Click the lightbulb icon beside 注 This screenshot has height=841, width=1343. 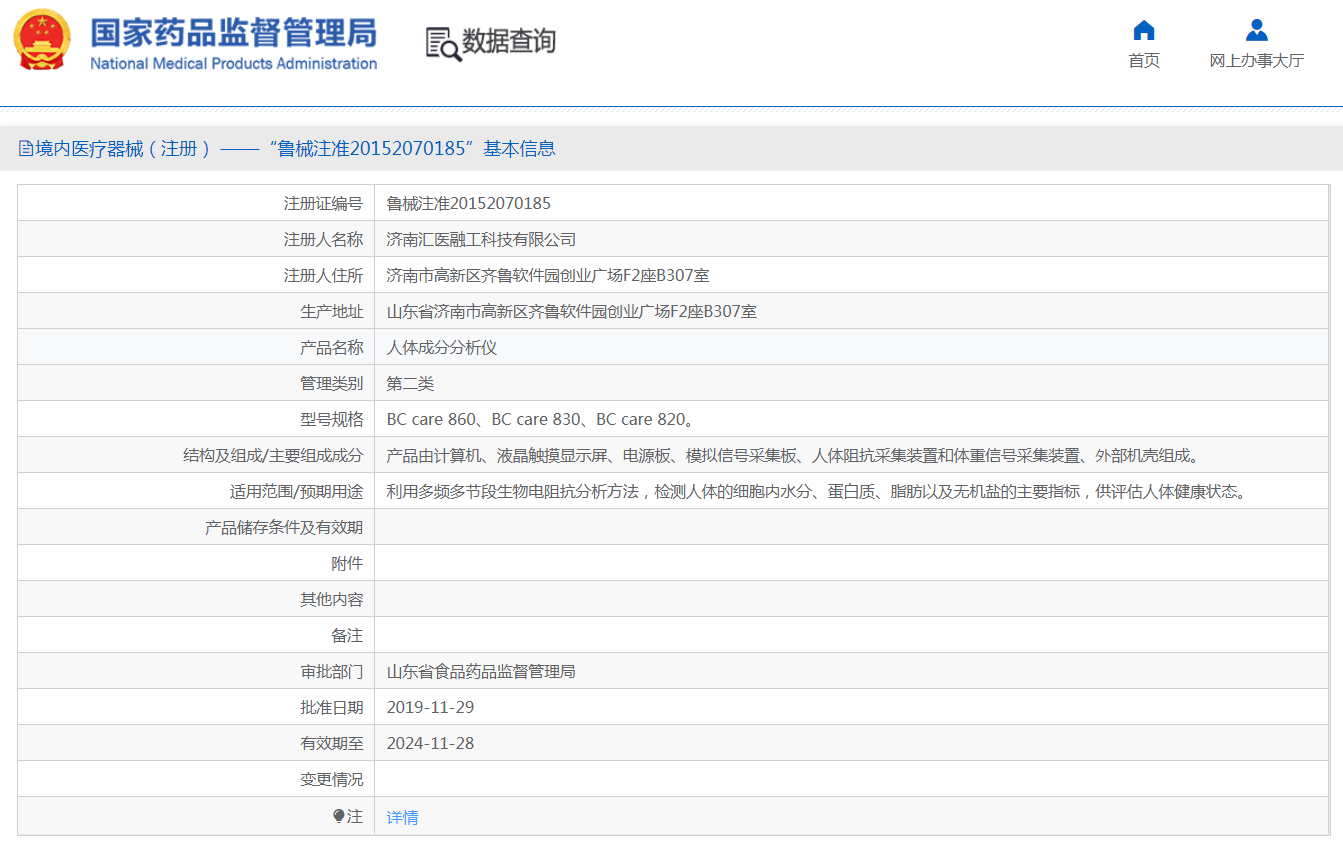click(338, 816)
